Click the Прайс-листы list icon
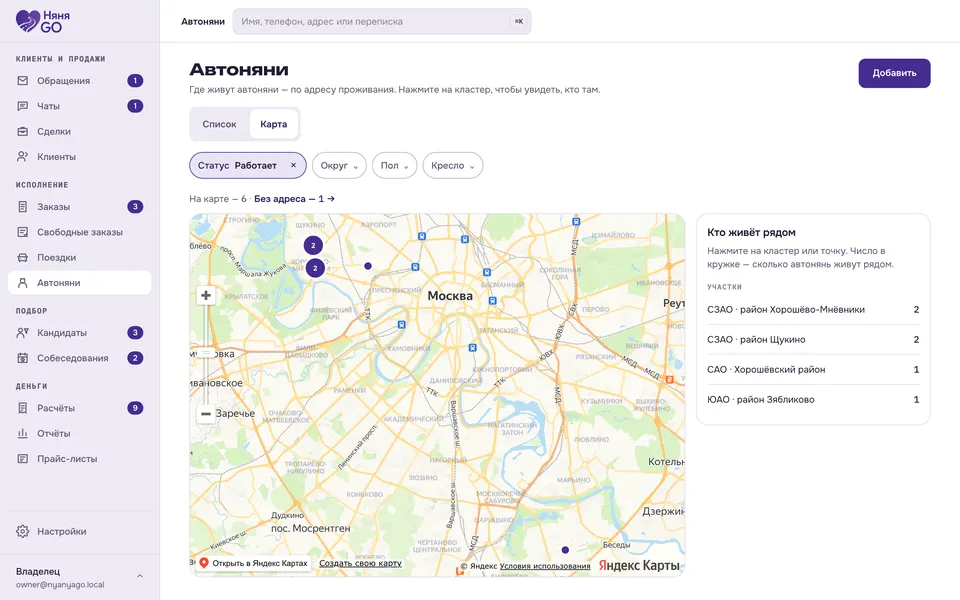This screenshot has width=960, height=600. coord(23,459)
